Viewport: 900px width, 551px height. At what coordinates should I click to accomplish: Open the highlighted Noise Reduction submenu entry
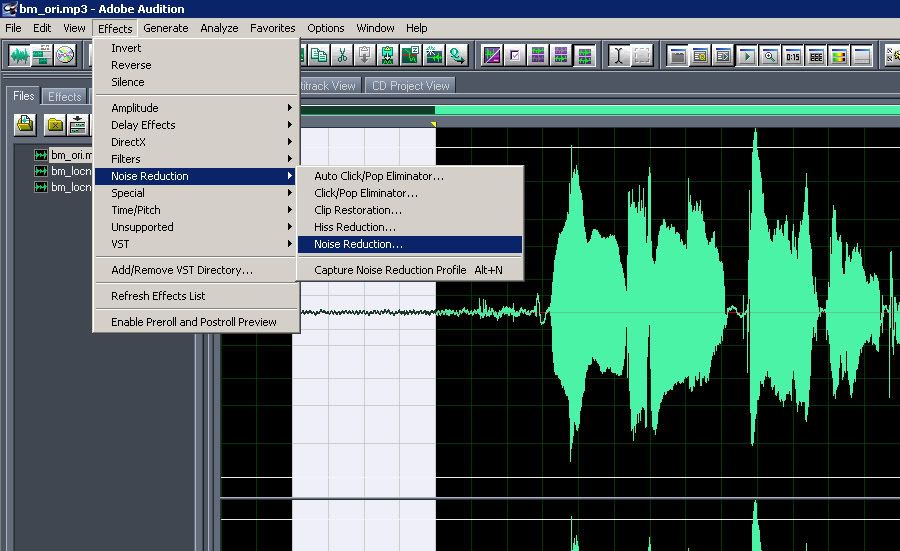point(195,176)
